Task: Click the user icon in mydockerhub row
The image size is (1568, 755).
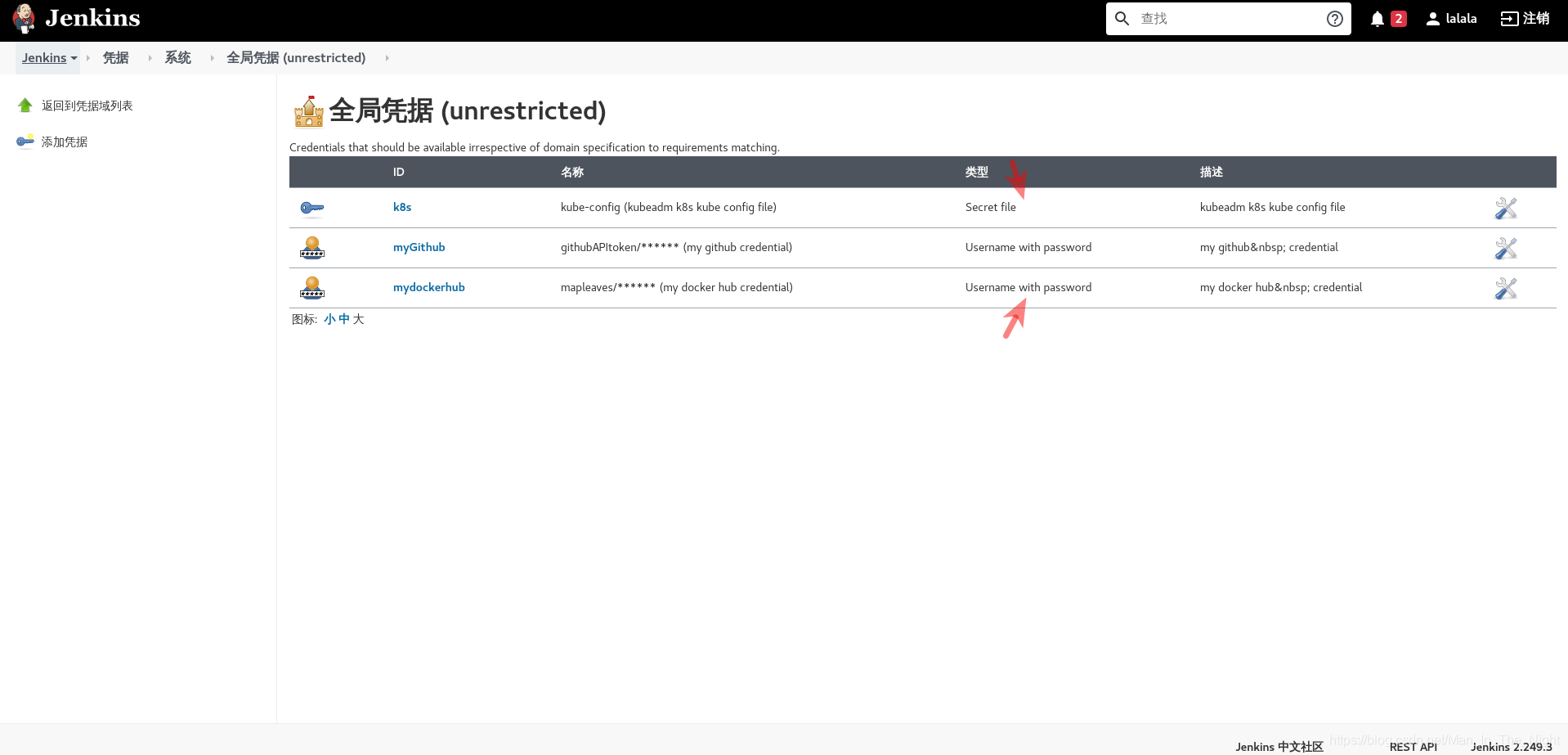Action: coord(311,288)
